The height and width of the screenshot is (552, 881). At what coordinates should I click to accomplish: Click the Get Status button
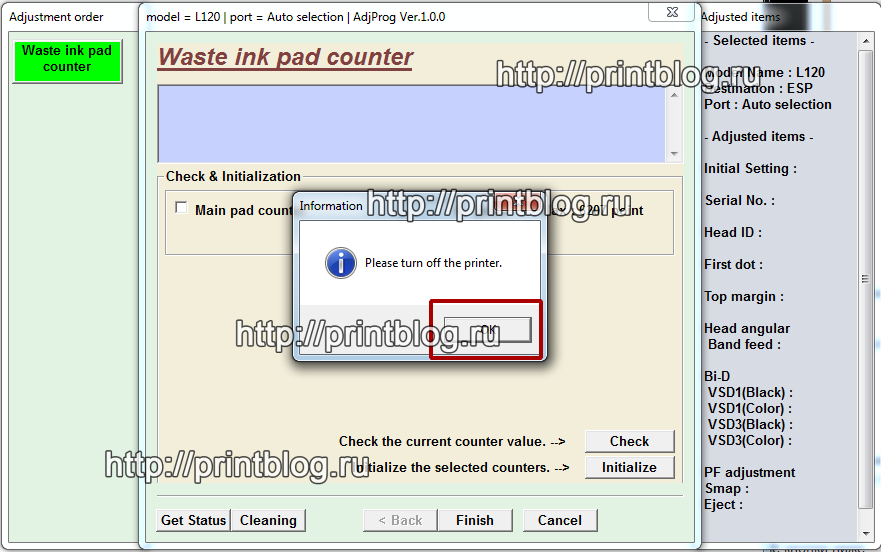point(193,520)
